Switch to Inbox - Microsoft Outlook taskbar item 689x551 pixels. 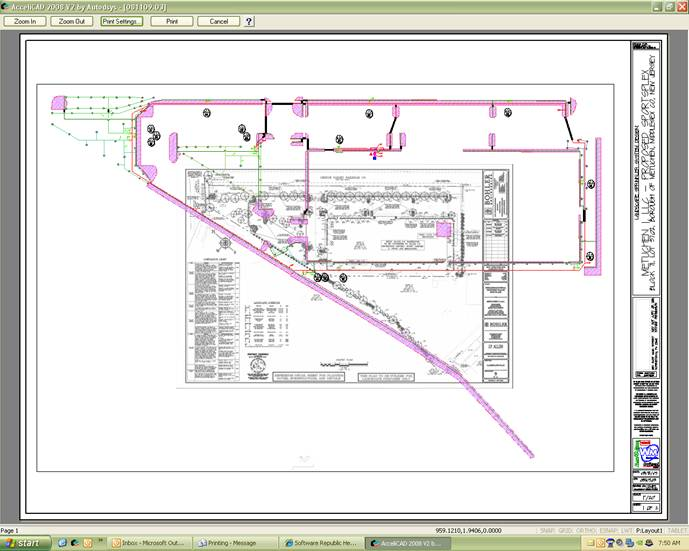click(x=151, y=543)
